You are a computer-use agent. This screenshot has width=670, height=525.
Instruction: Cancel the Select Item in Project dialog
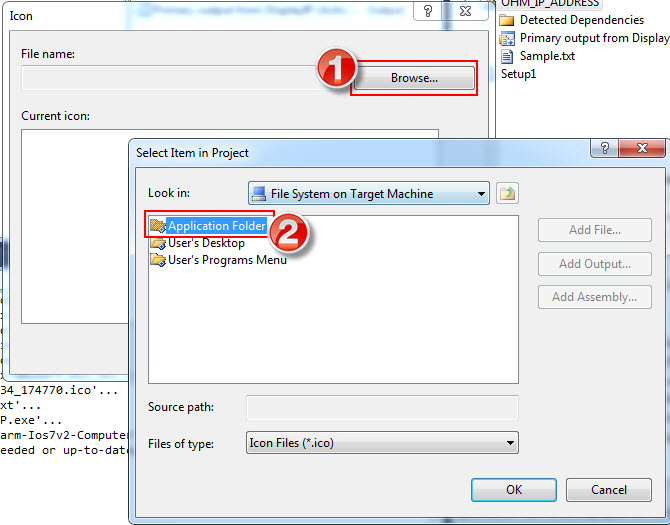point(608,490)
